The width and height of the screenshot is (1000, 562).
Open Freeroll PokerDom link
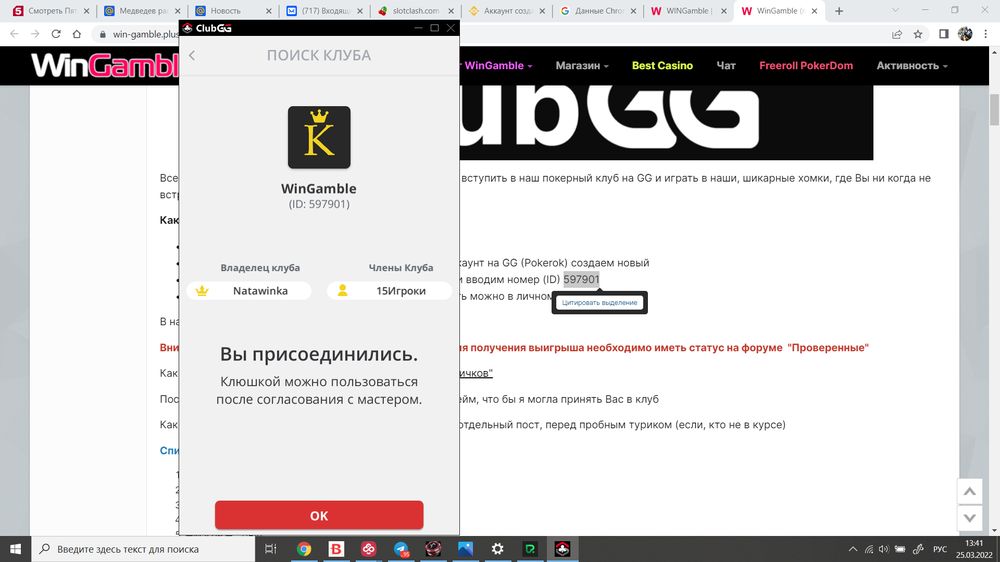[x=806, y=66]
